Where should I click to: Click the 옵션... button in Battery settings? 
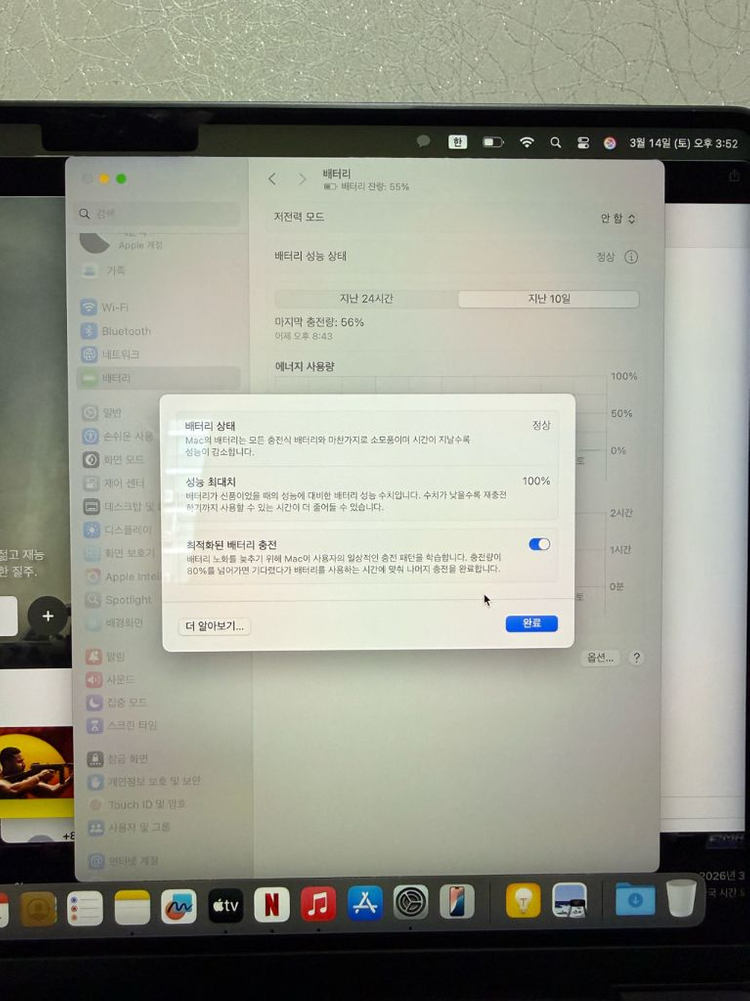click(601, 658)
